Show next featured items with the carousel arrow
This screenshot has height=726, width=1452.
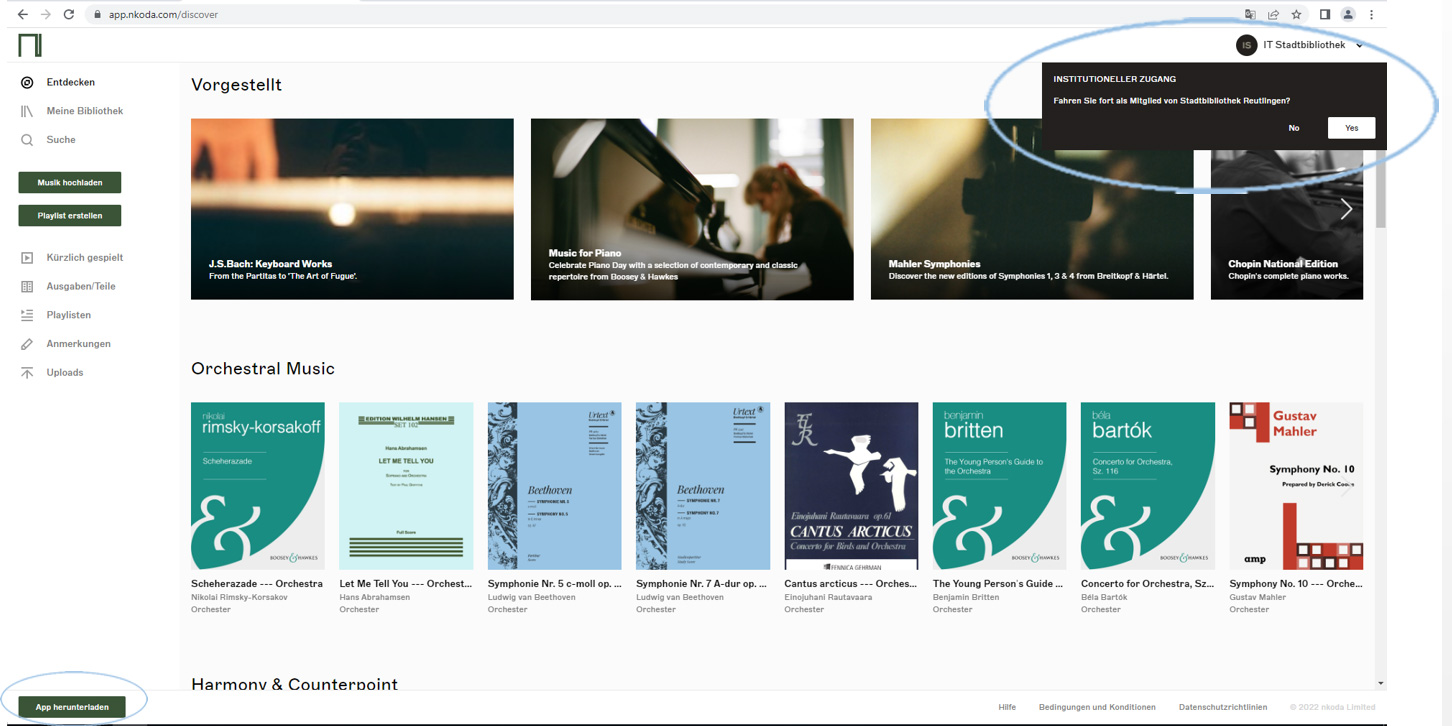pos(1346,209)
